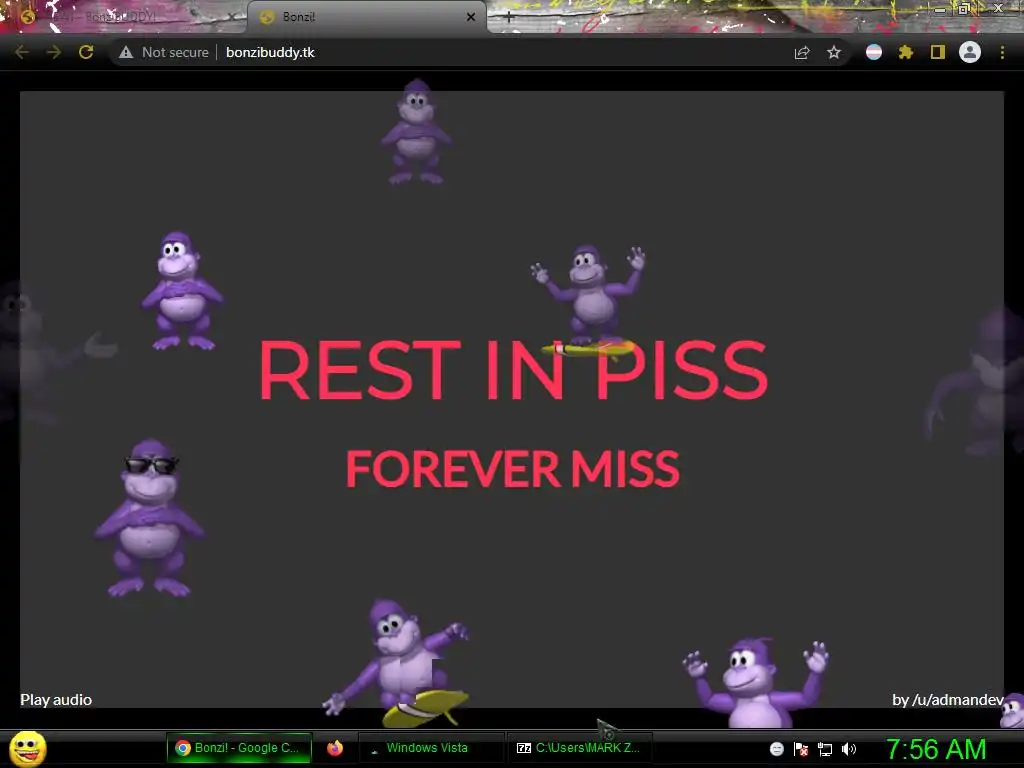This screenshot has width=1024, height=768.
Task: Click the Play audio link
Action: (56, 700)
